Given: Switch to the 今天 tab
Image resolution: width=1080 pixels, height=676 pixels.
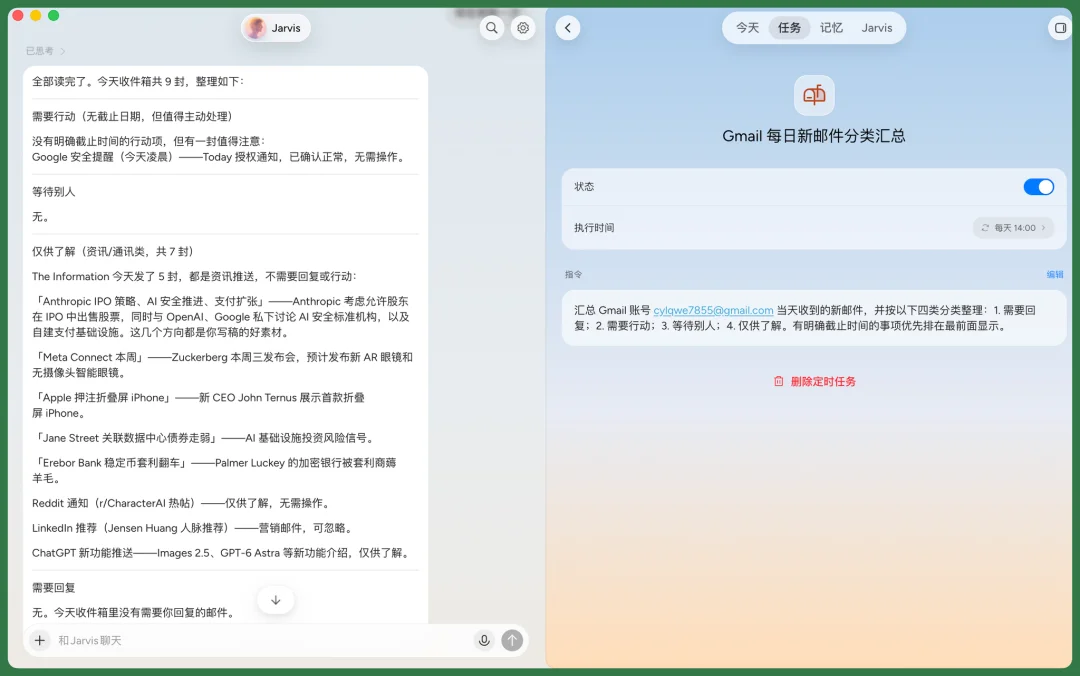Looking at the screenshot, I should tap(747, 28).
